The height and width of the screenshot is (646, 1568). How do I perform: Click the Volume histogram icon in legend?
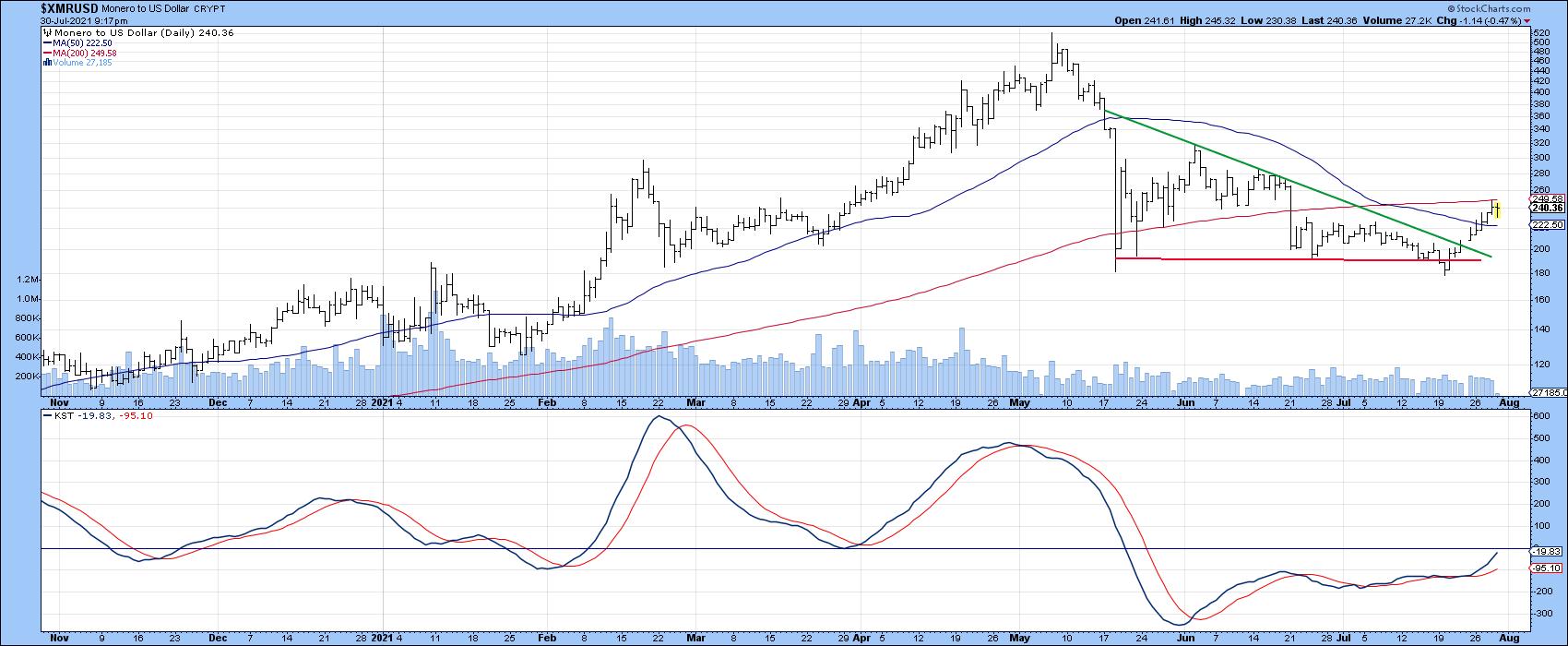(x=45, y=63)
